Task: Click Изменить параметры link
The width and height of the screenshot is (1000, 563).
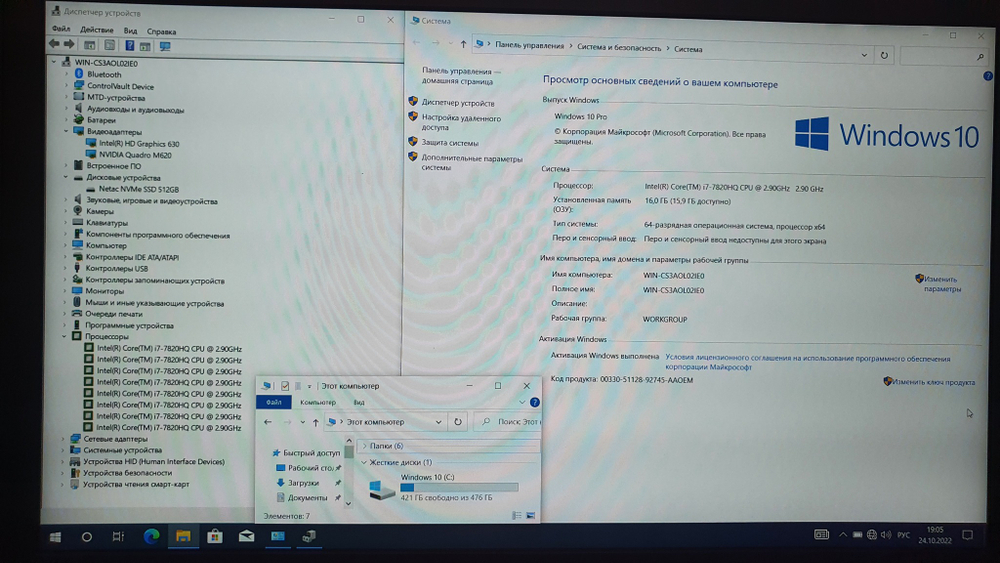Action: (x=942, y=284)
